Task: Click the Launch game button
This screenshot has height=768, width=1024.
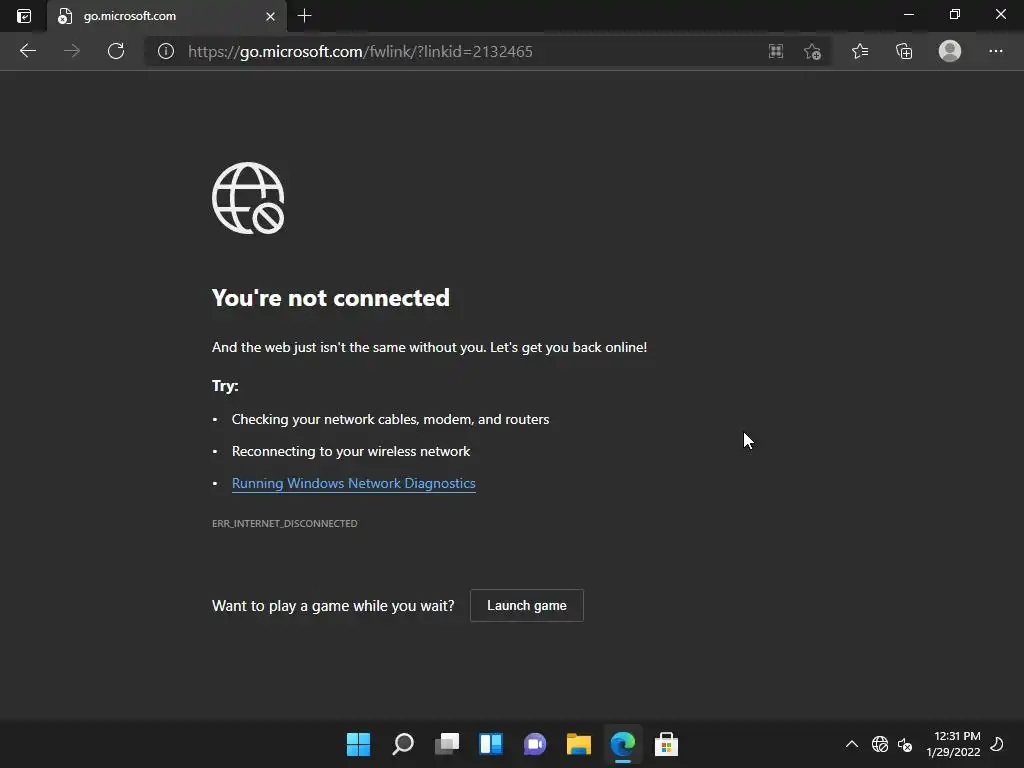Action: pos(526,605)
